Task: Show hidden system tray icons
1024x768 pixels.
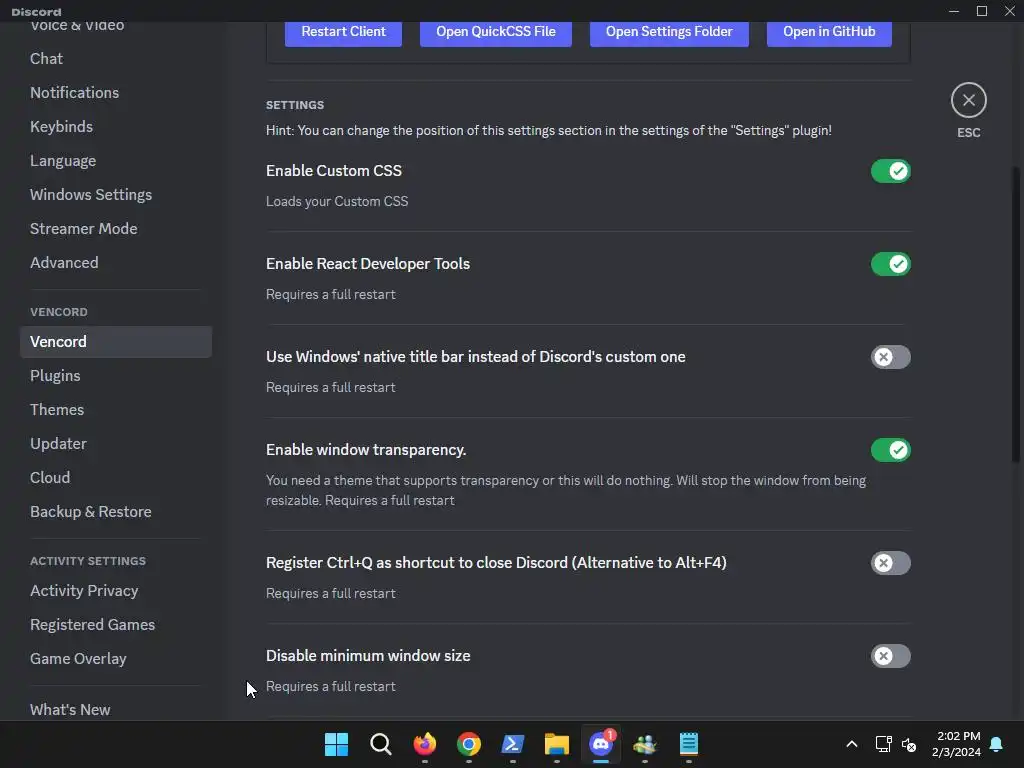Action: (x=852, y=744)
